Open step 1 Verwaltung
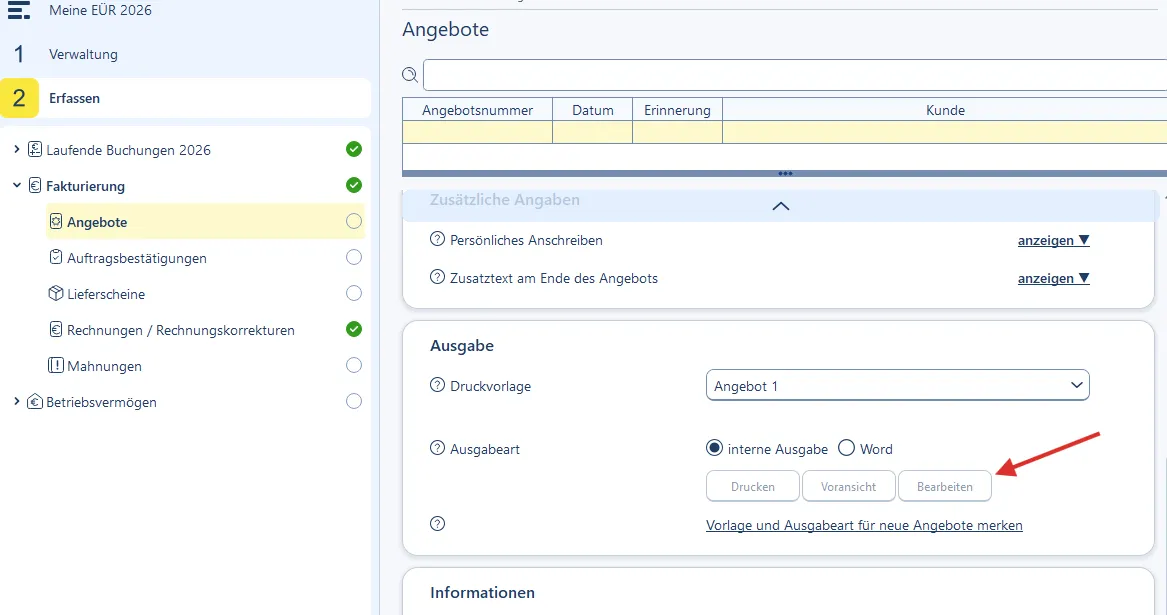 click(x=83, y=54)
